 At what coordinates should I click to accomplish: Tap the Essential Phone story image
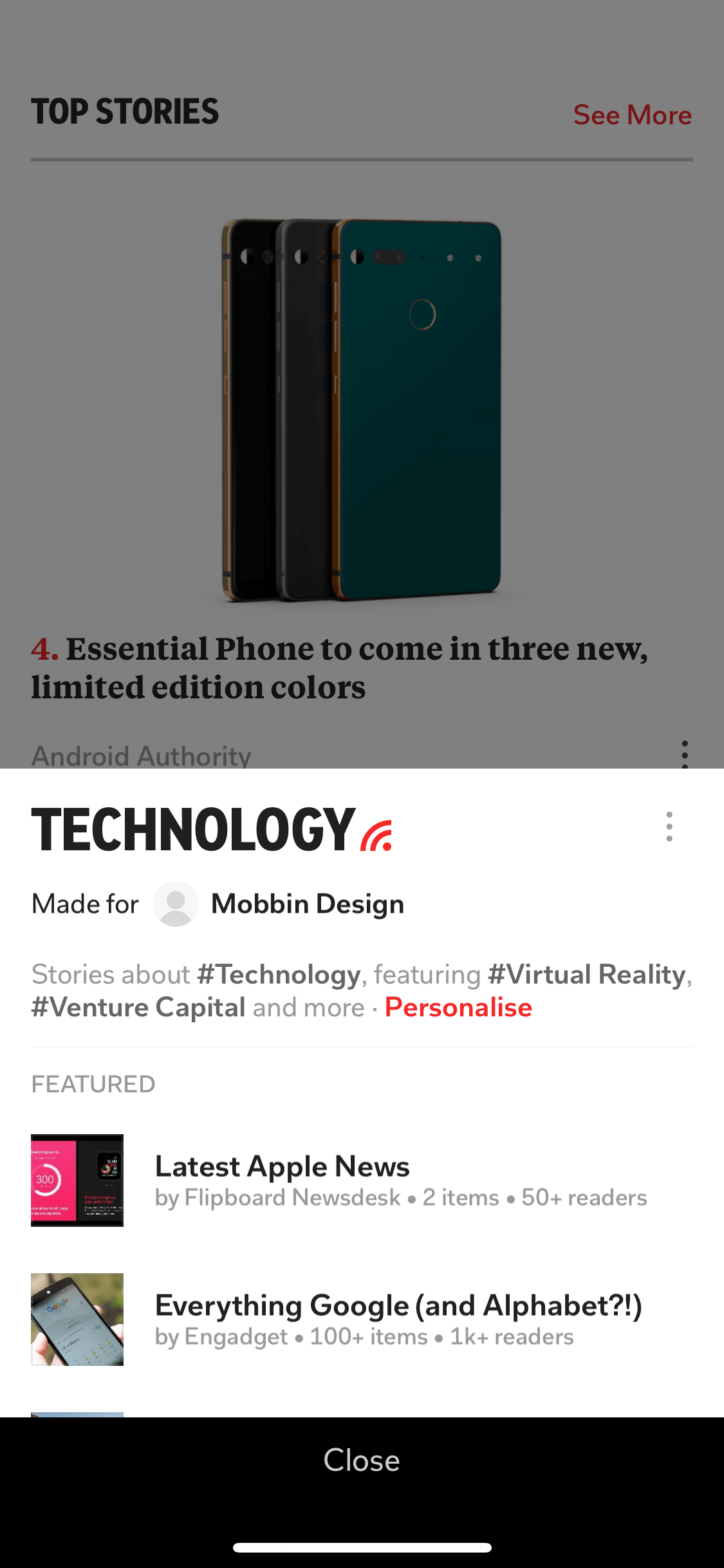tap(362, 410)
